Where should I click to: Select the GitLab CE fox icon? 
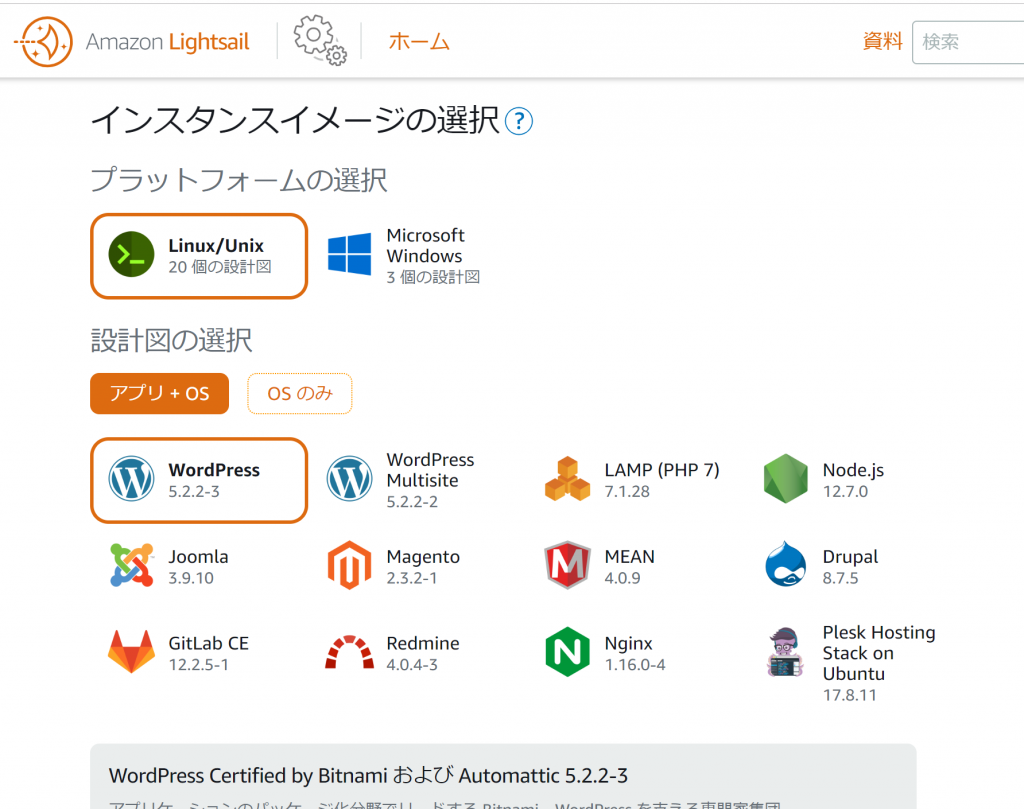[131, 652]
